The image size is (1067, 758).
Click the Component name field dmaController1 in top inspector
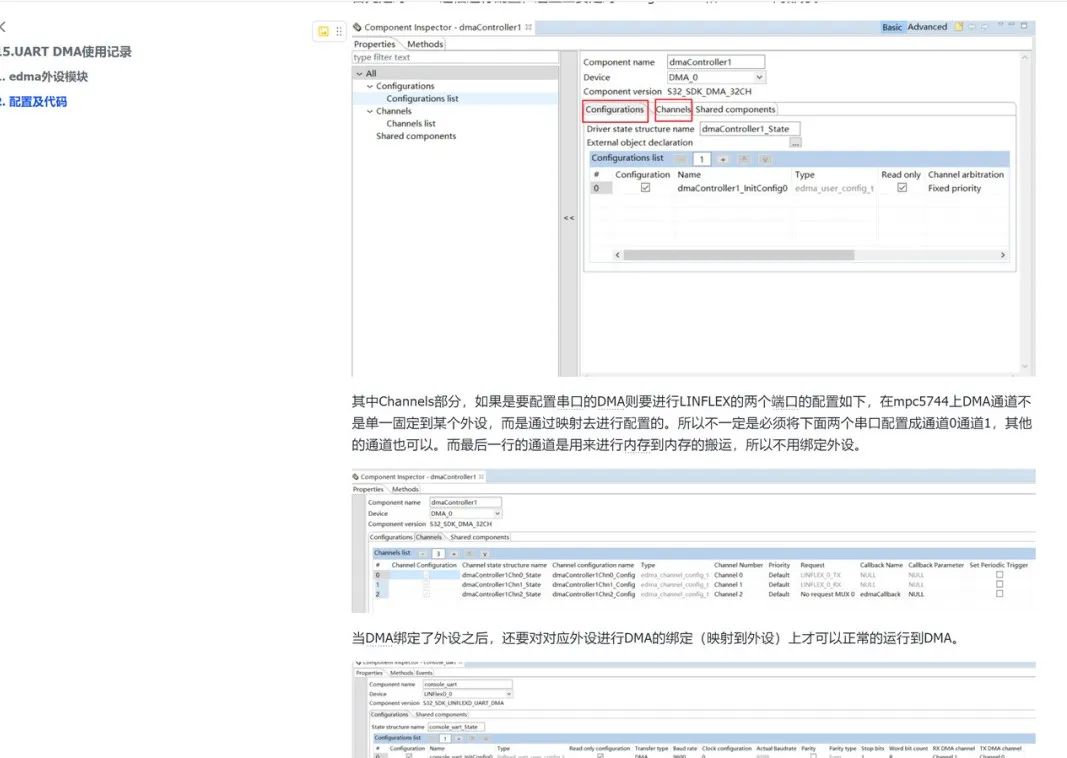pos(715,62)
